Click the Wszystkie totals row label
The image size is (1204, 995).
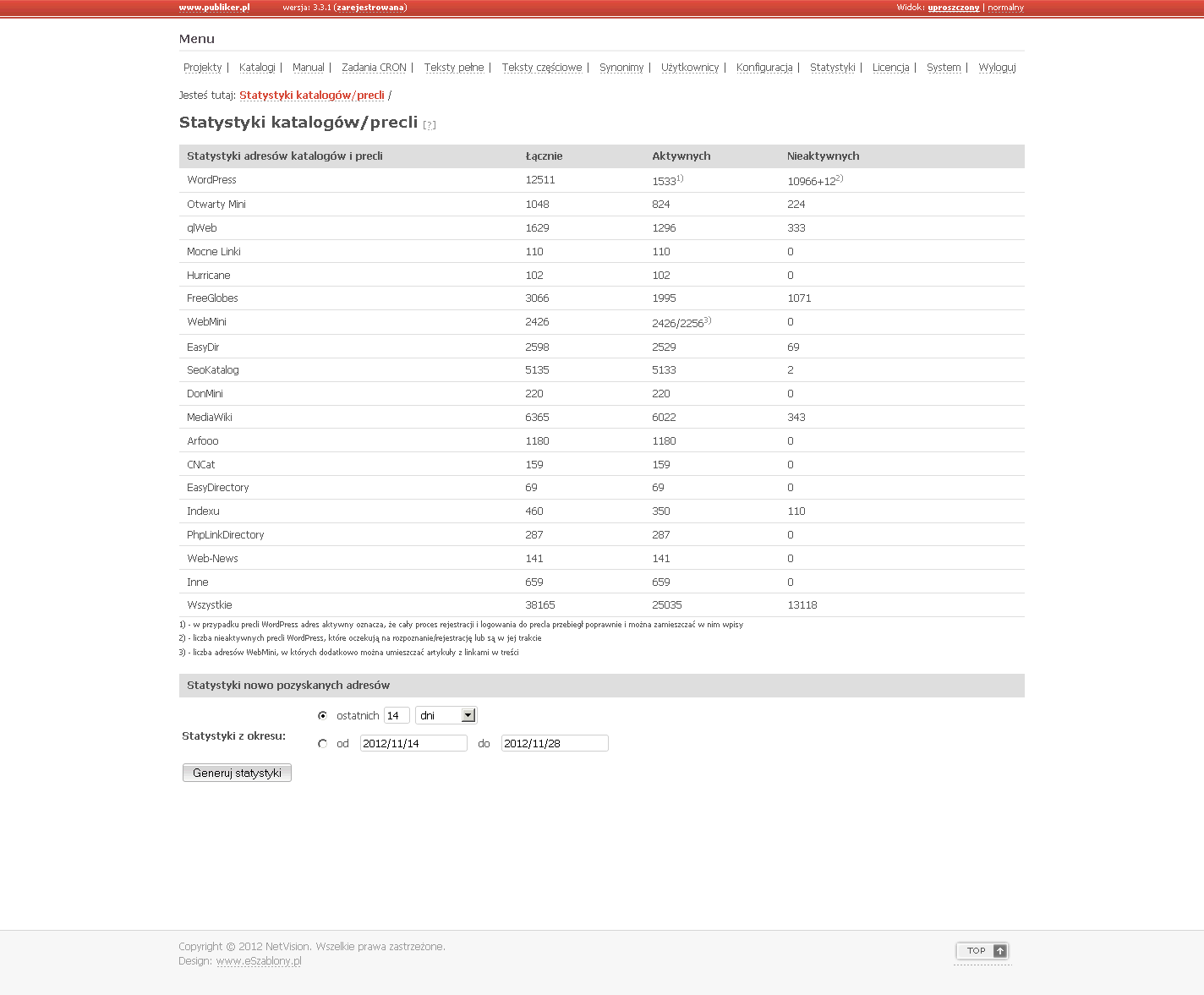(x=210, y=605)
